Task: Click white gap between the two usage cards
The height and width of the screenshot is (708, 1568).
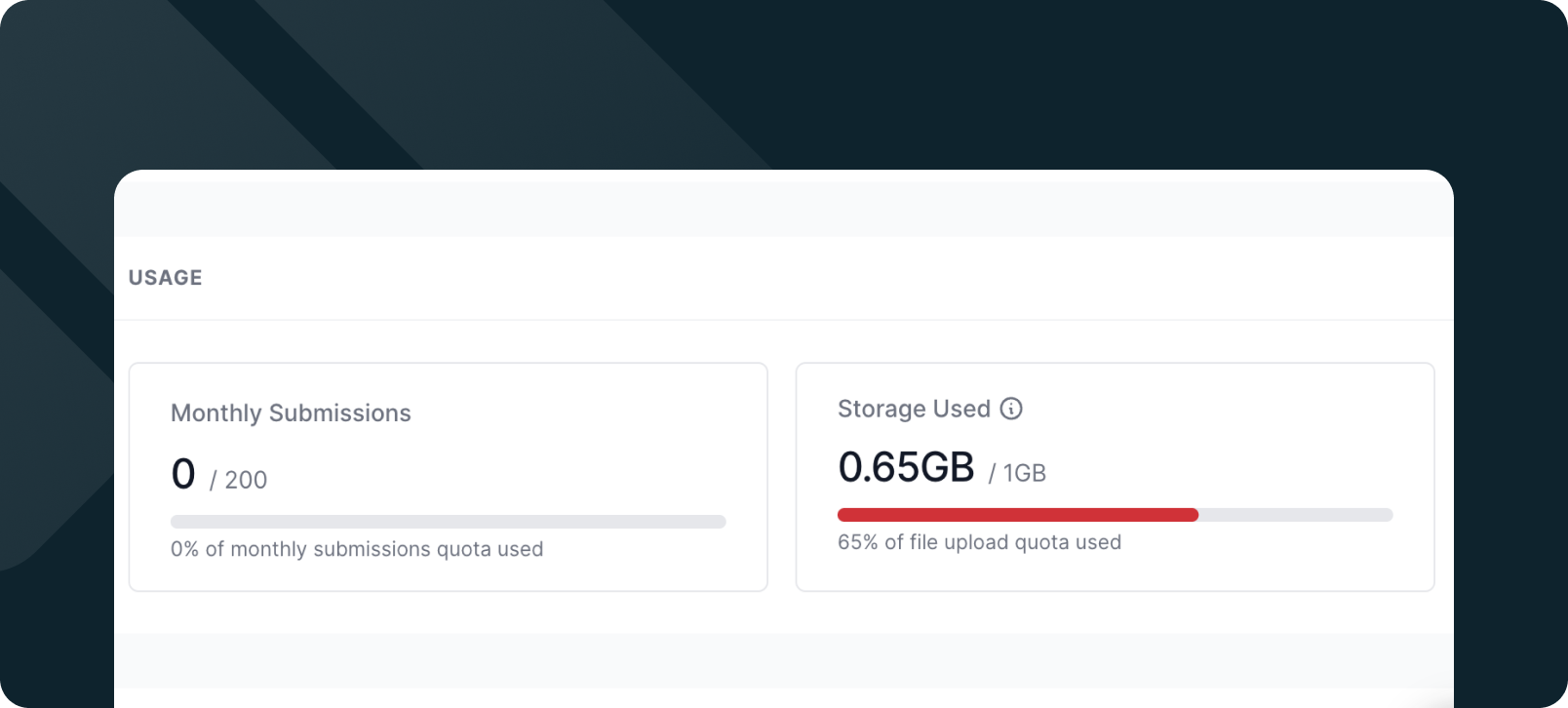Action: (782, 478)
